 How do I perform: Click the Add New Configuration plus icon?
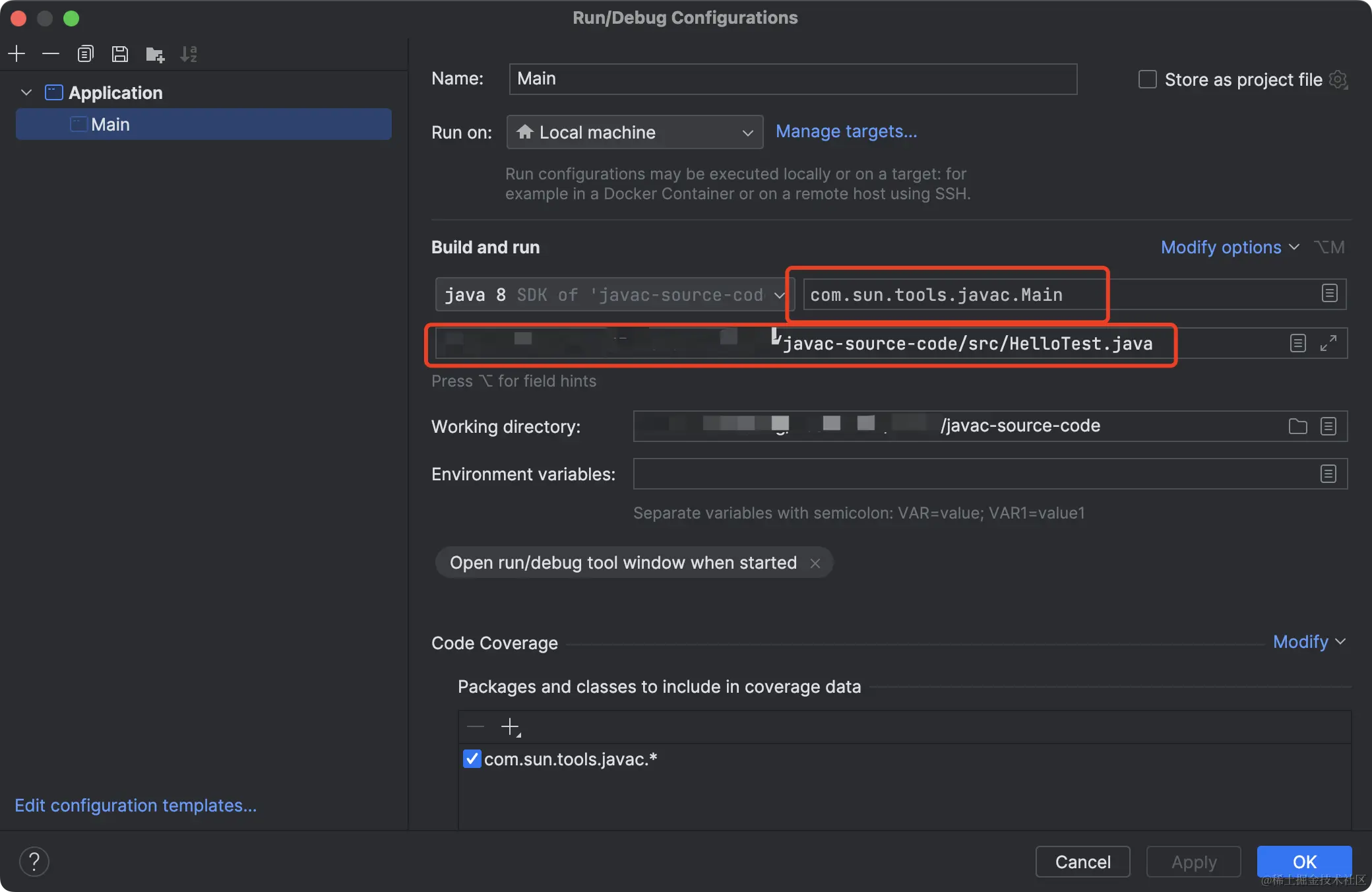click(x=16, y=53)
